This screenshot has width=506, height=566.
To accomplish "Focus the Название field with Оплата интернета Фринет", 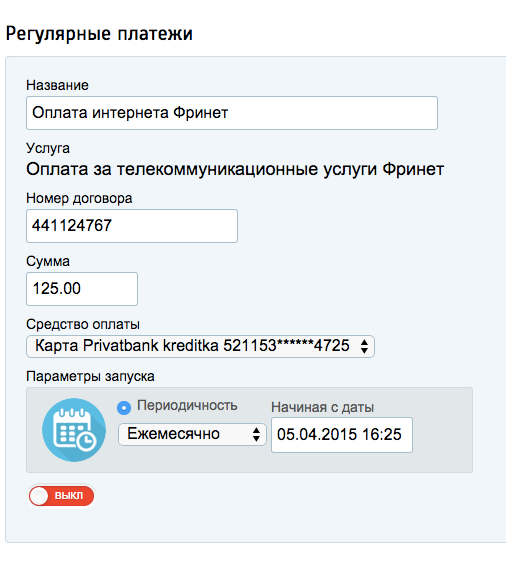I will pos(232,113).
